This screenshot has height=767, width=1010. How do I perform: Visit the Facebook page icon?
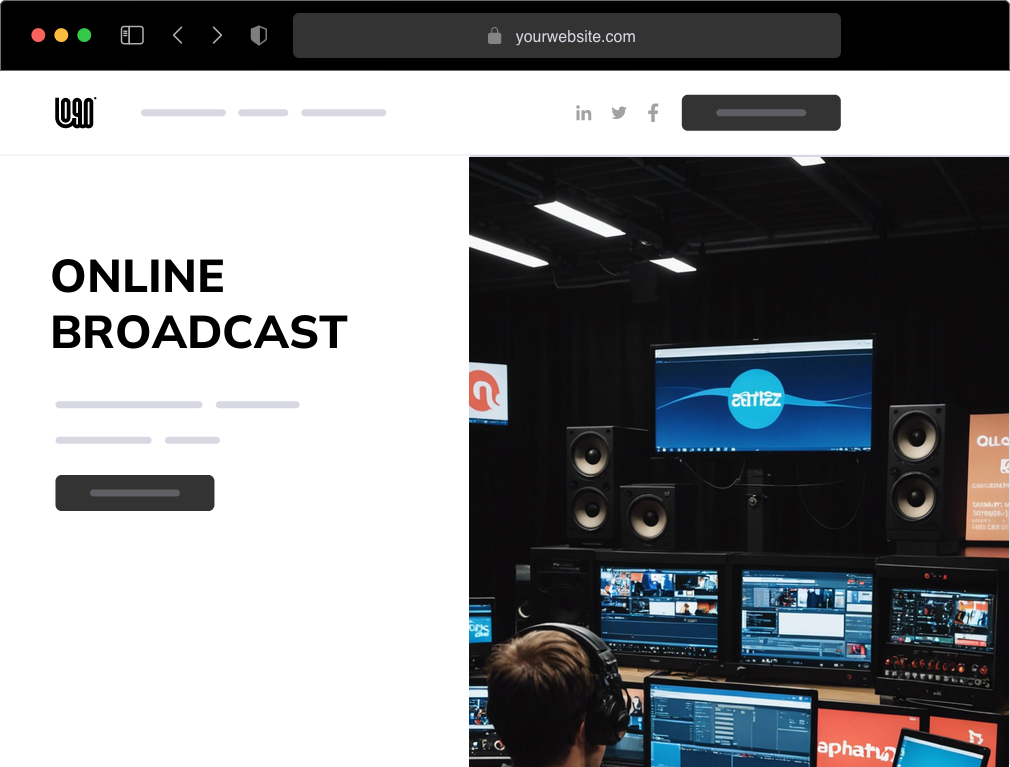click(653, 112)
